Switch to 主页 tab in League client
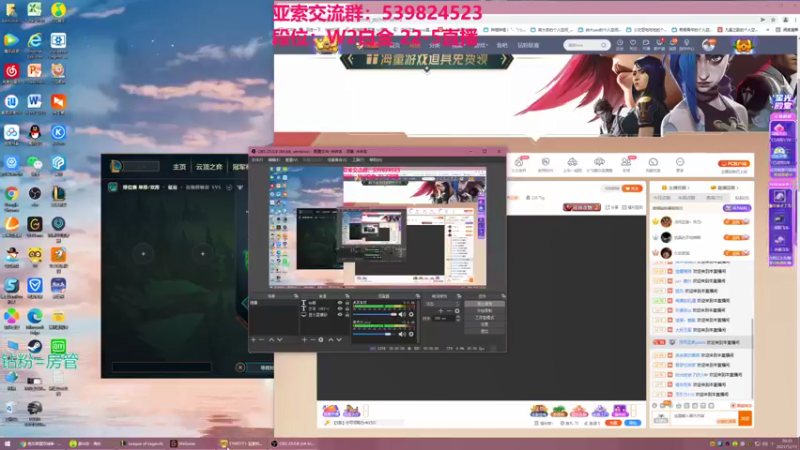800x450 pixels. tap(179, 167)
